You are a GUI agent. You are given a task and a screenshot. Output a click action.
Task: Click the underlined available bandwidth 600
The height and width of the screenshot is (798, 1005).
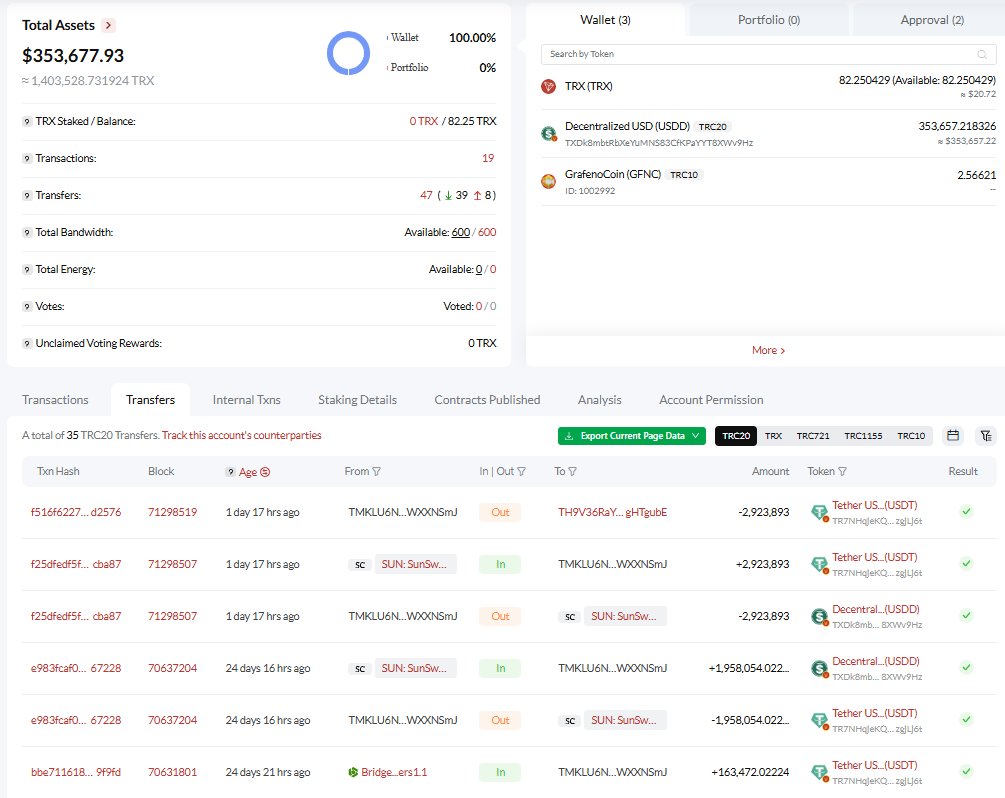pos(461,233)
